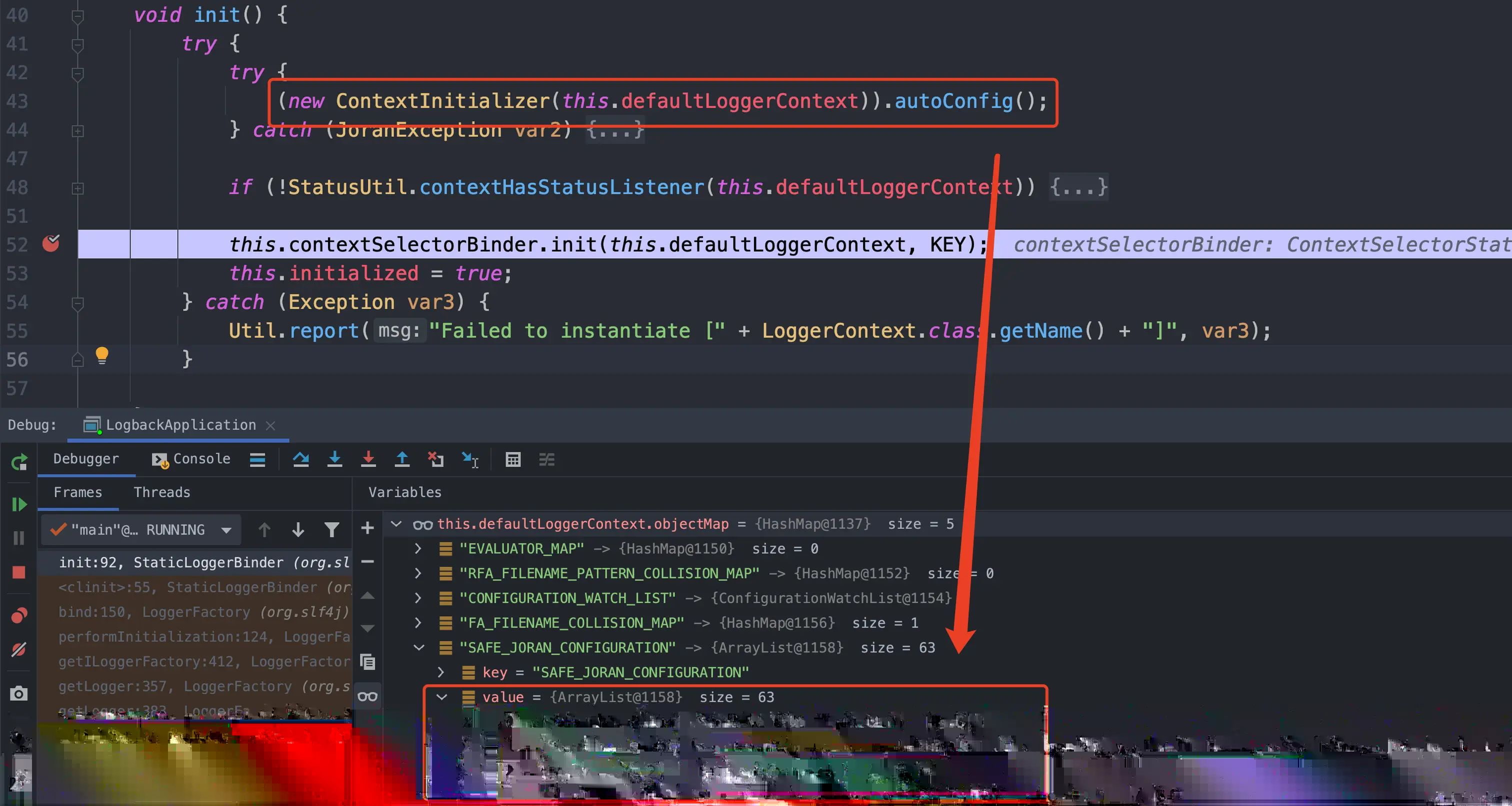
Task: Click the show execution point lines icon
Action: (257, 459)
